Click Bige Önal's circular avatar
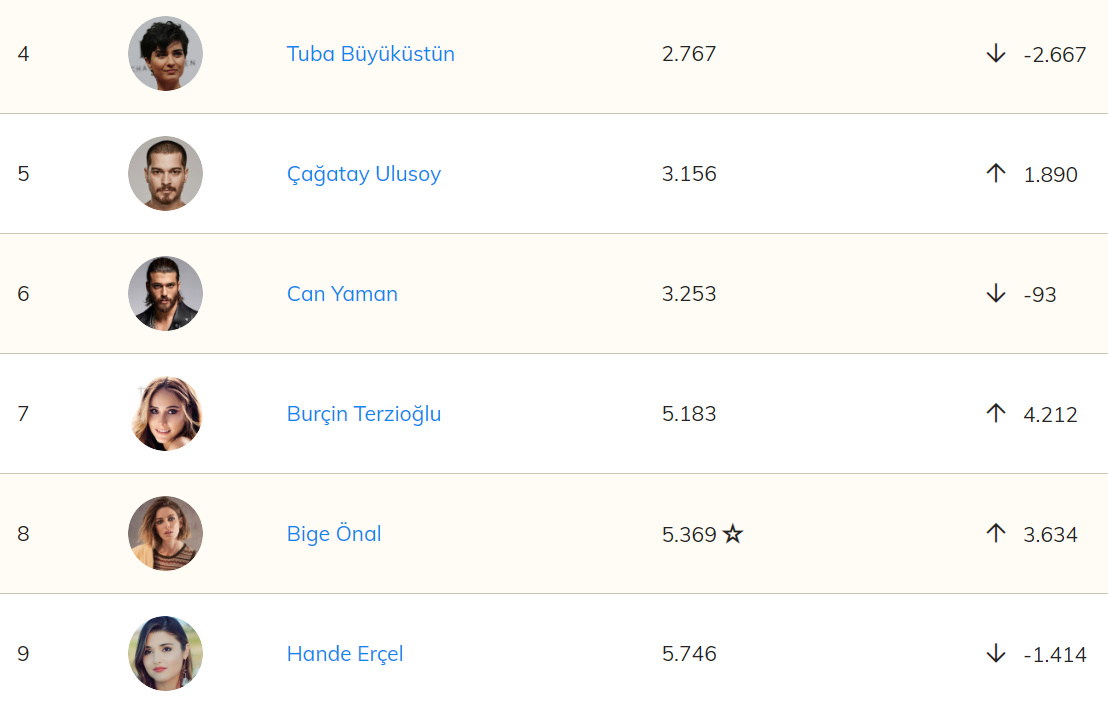 (x=165, y=534)
